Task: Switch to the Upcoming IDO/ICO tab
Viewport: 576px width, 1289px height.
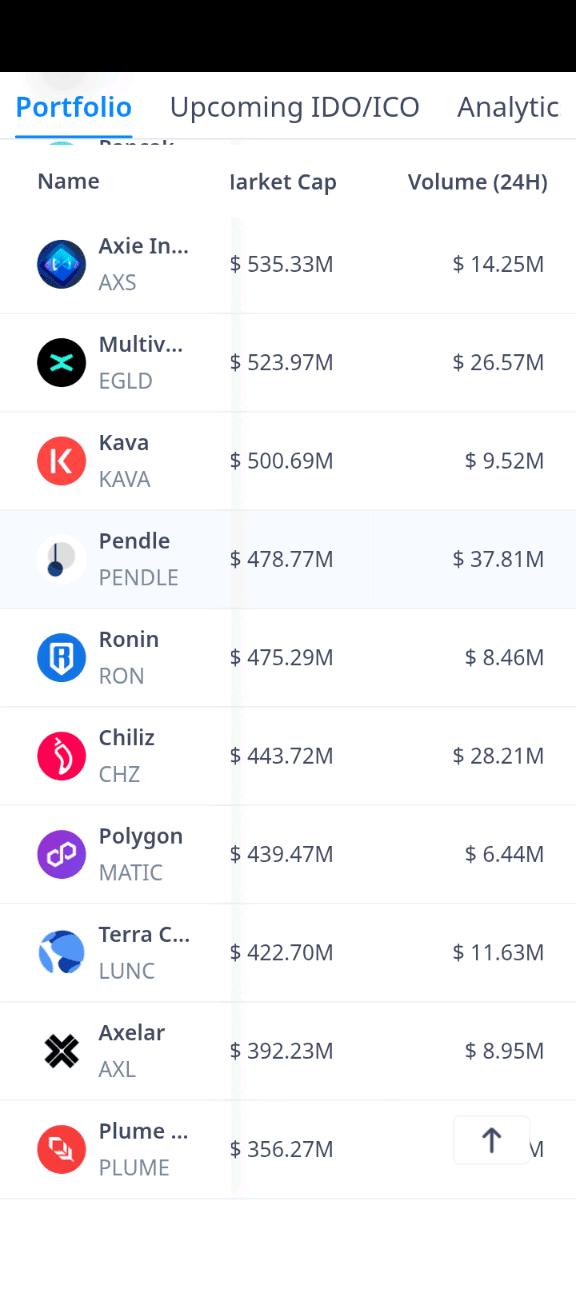Action: (x=294, y=107)
